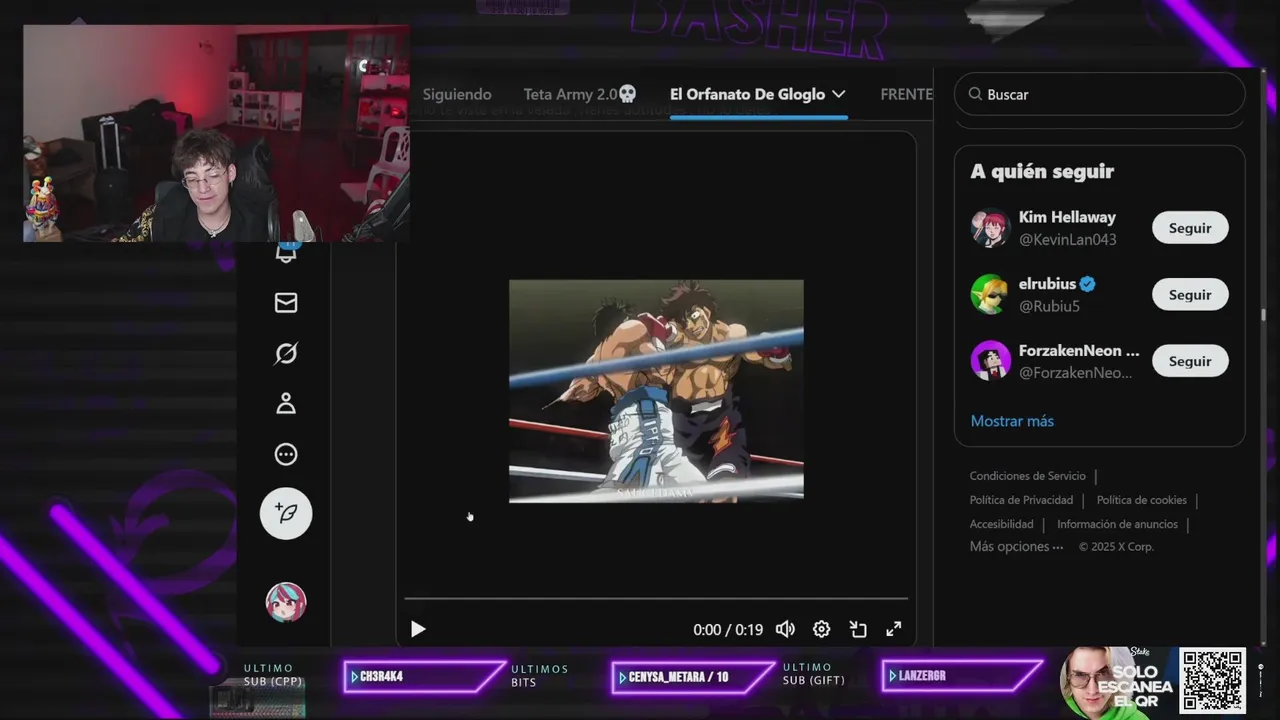Image resolution: width=1280 pixels, height=720 pixels.
Task: Click the anime boxing video thumbnail
Action: point(656,391)
